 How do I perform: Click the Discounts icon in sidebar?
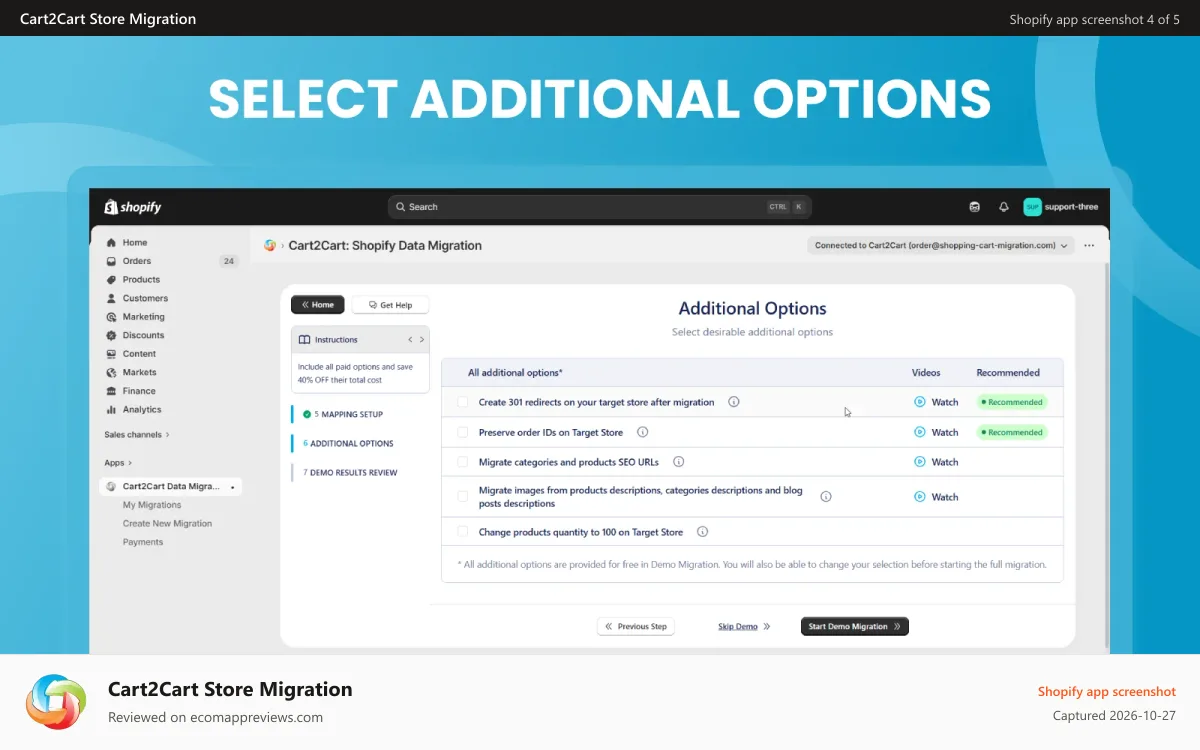[x=111, y=335]
